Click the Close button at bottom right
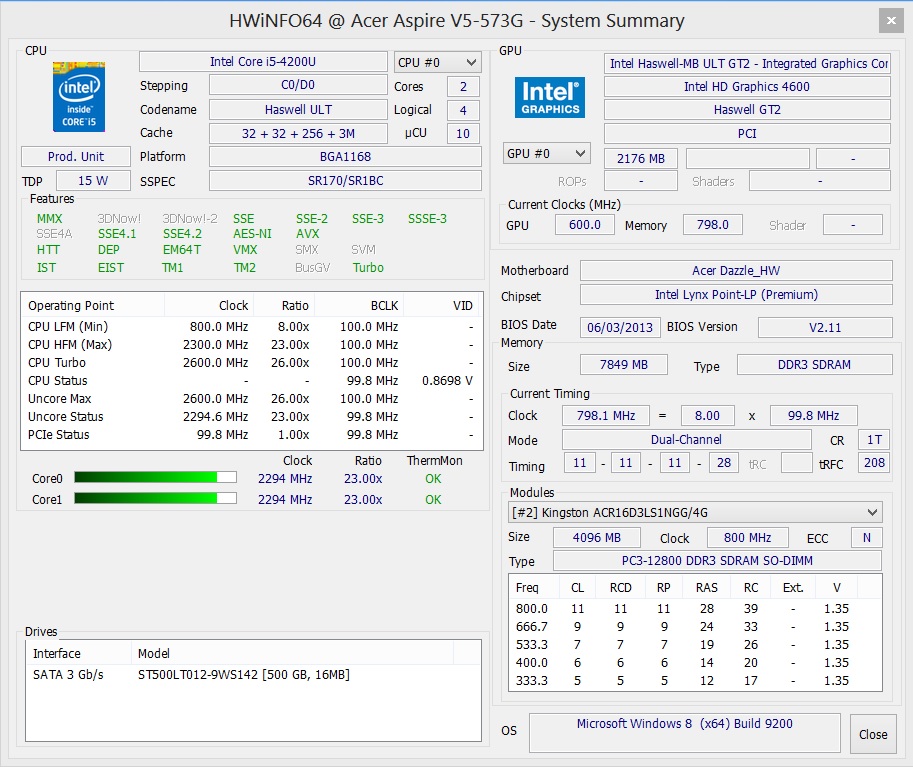 (873, 734)
